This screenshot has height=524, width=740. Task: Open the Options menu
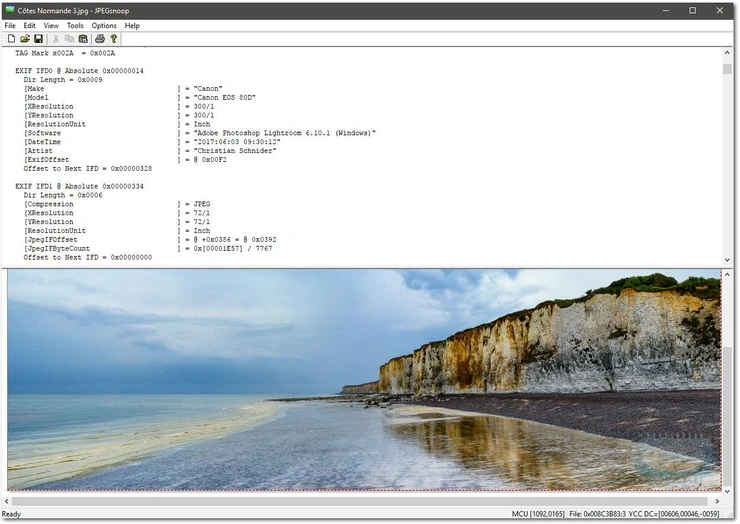click(104, 25)
